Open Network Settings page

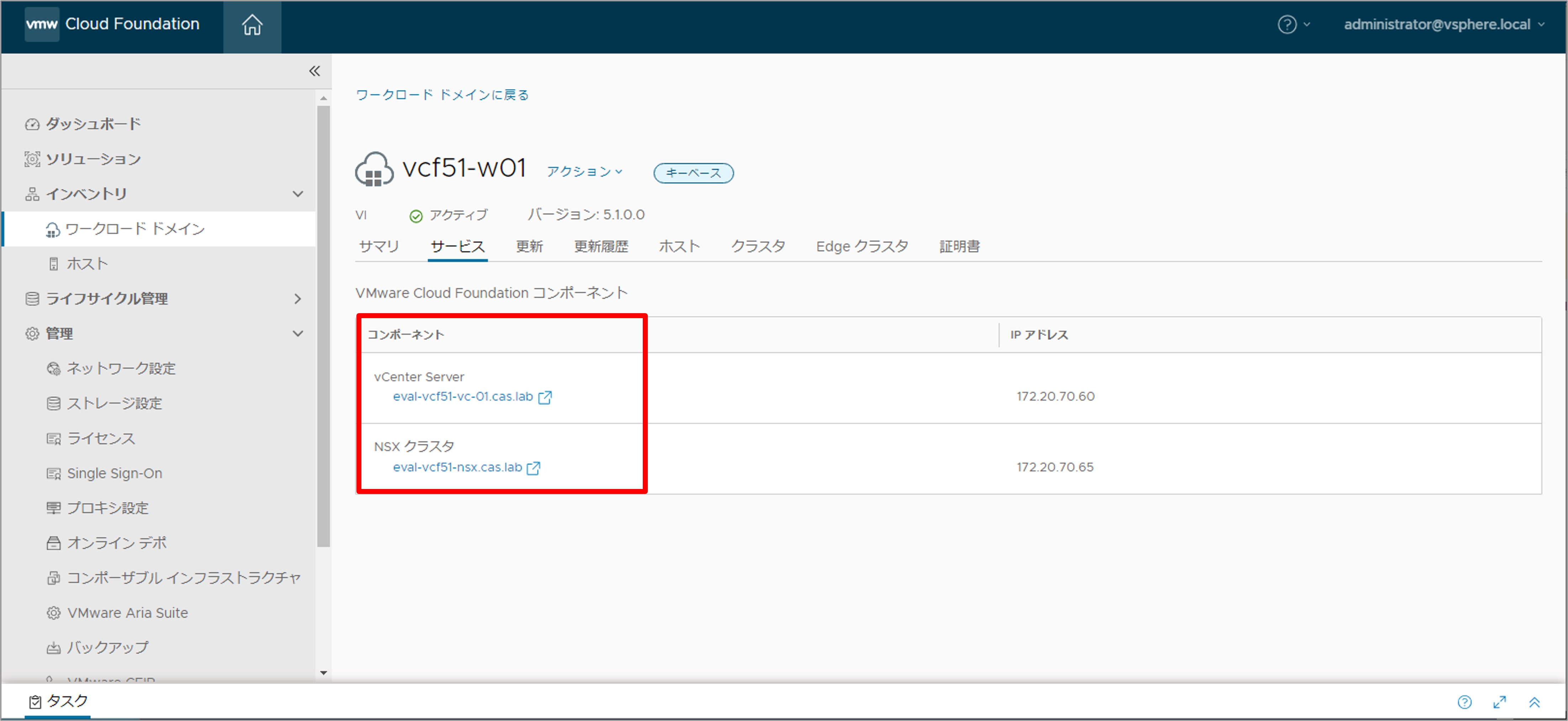pos(121,368)
